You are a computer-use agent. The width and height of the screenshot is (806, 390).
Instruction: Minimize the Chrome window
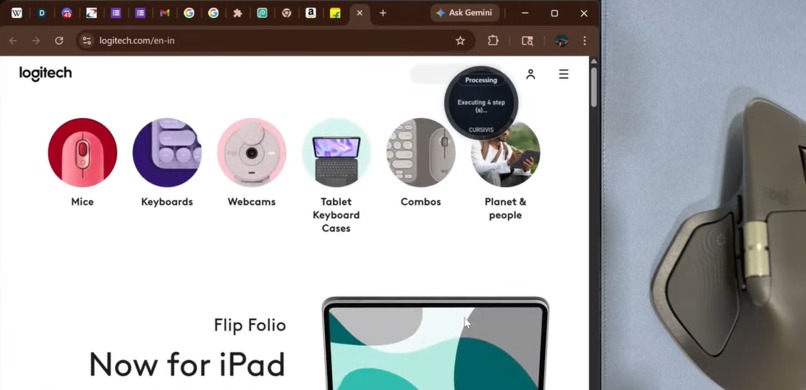(525, 13)
